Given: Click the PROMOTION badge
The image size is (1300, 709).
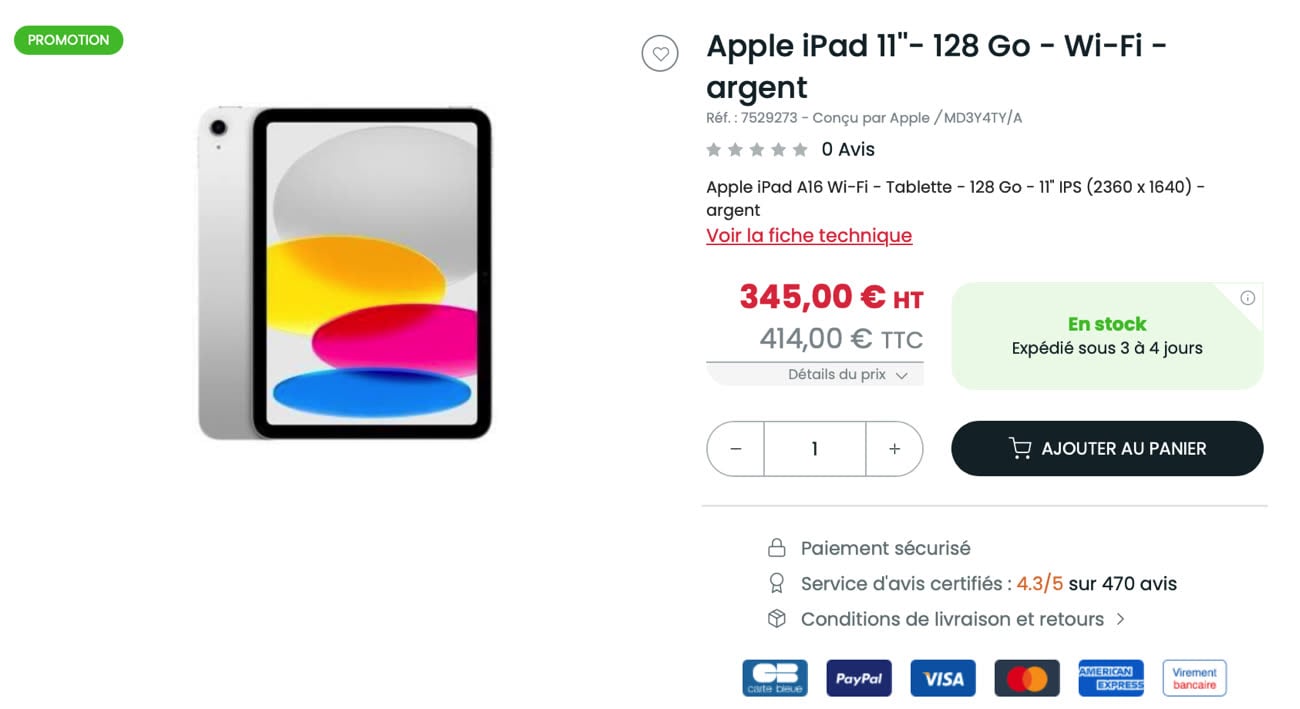Looking at the screenshot, I should (x=68, y=40).
